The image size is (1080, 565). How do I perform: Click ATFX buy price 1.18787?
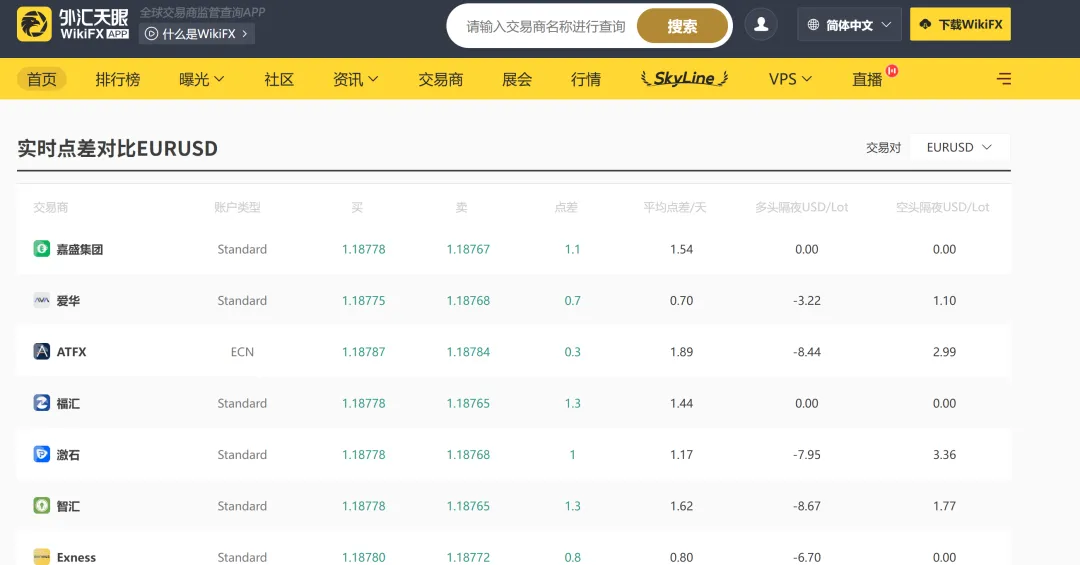click(x=364, y=351)
